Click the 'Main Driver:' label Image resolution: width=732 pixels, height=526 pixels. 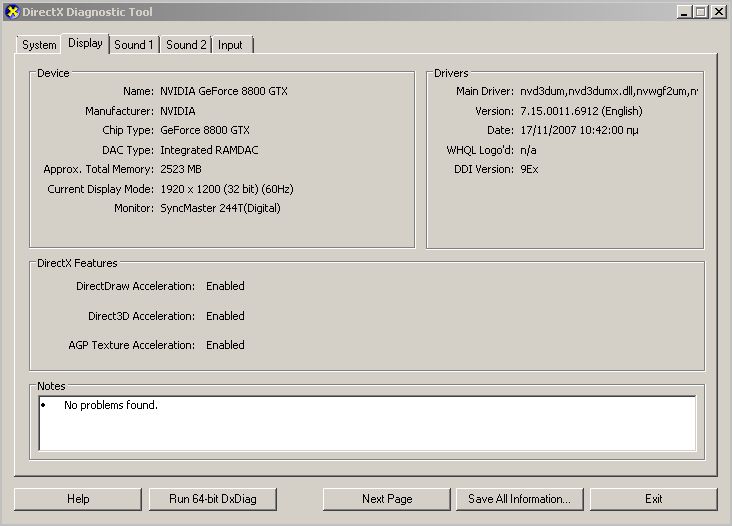(485, 91)
